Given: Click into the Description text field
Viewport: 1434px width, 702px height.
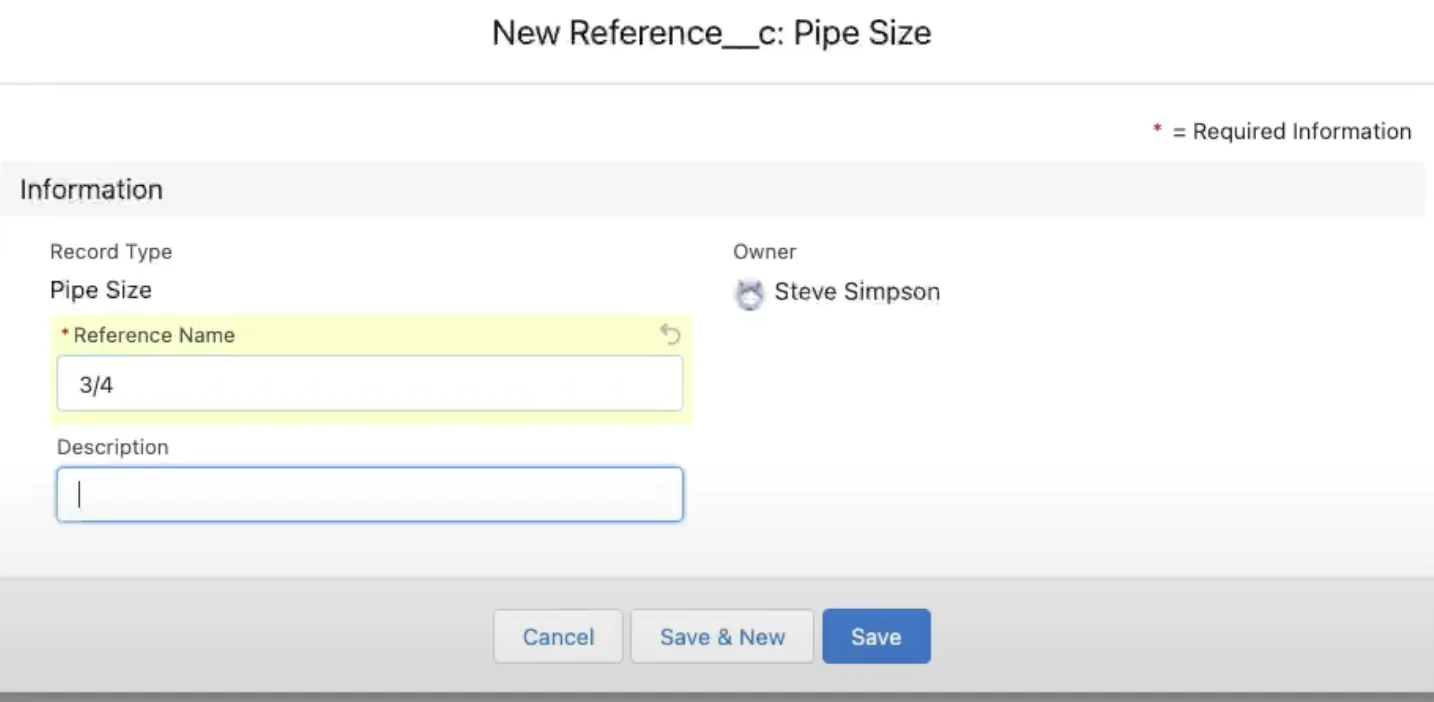Looking at the screenshot, I should 370,494.
